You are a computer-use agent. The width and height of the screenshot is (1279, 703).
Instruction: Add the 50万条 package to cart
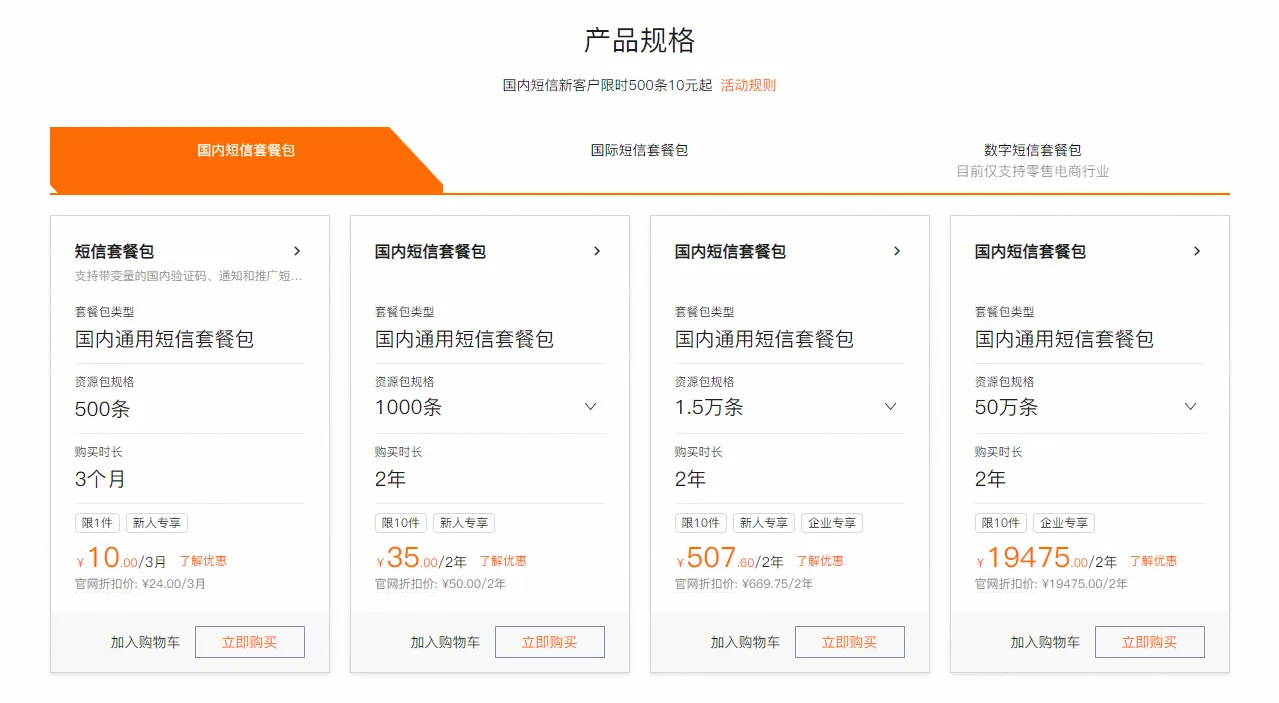point(1045,642)
